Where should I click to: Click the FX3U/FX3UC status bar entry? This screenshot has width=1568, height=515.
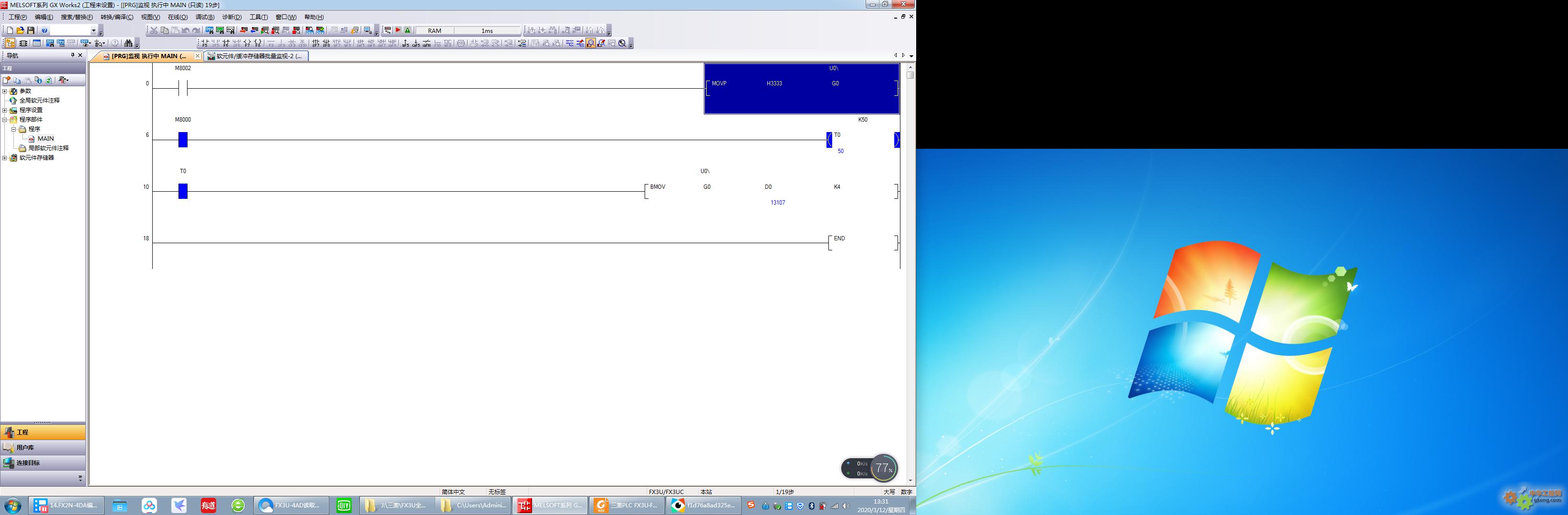tap(666, 492)
